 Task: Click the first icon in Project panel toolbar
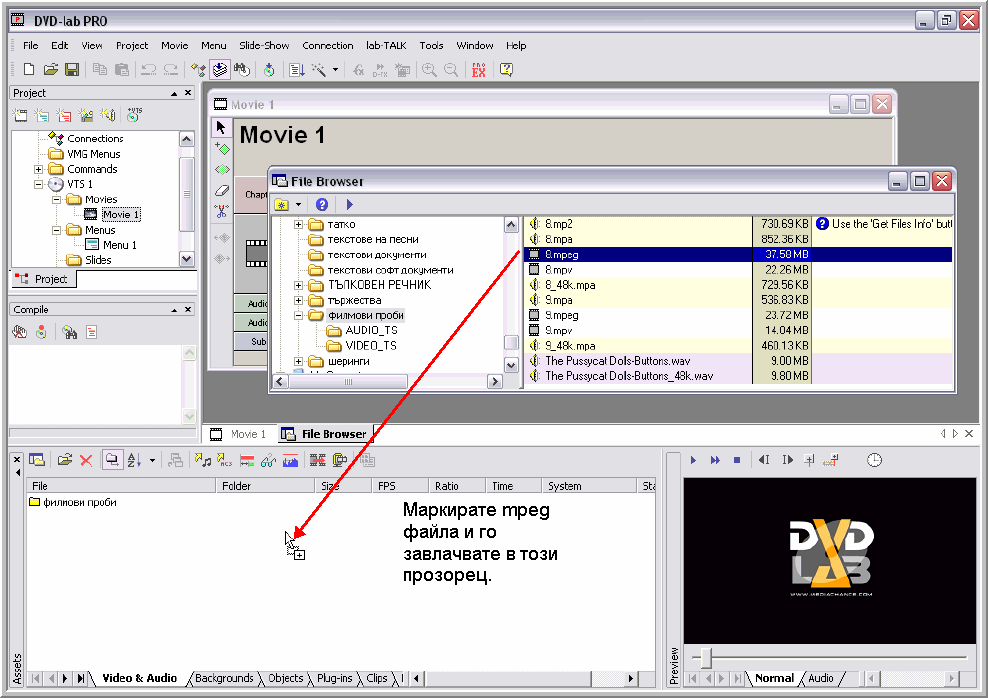pyautogui.click(x=20, y=115)
